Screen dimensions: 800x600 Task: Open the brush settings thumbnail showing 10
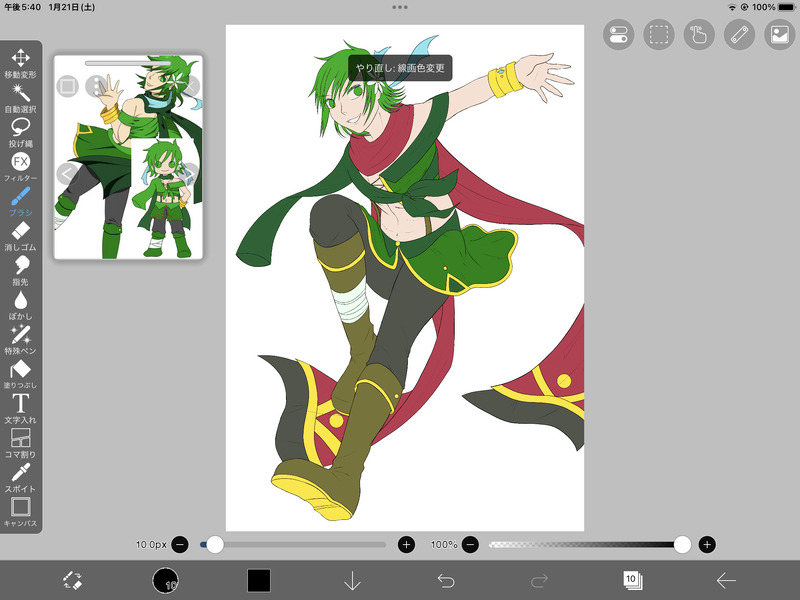click(x=165, y=581)
